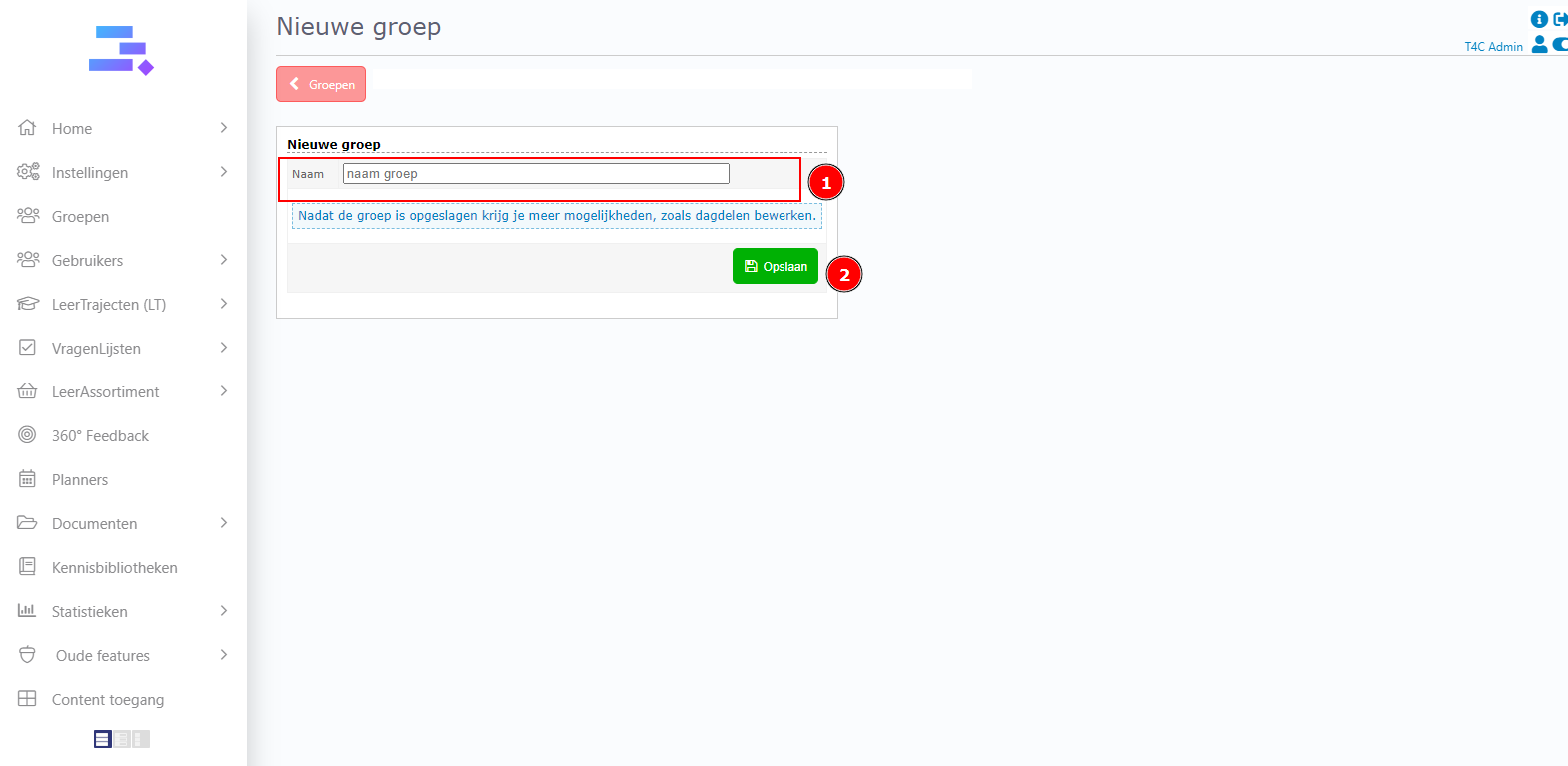Go back with the red Groepen button

321,85
